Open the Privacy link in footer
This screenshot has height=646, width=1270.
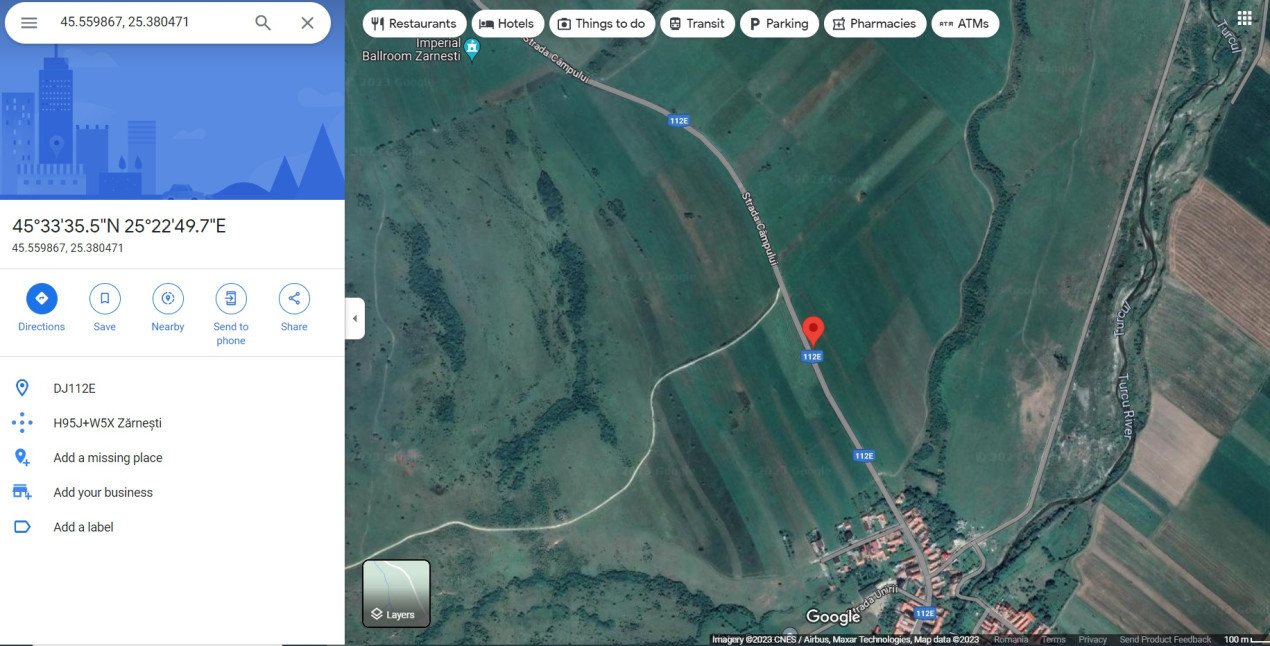tap(1093, 640)
